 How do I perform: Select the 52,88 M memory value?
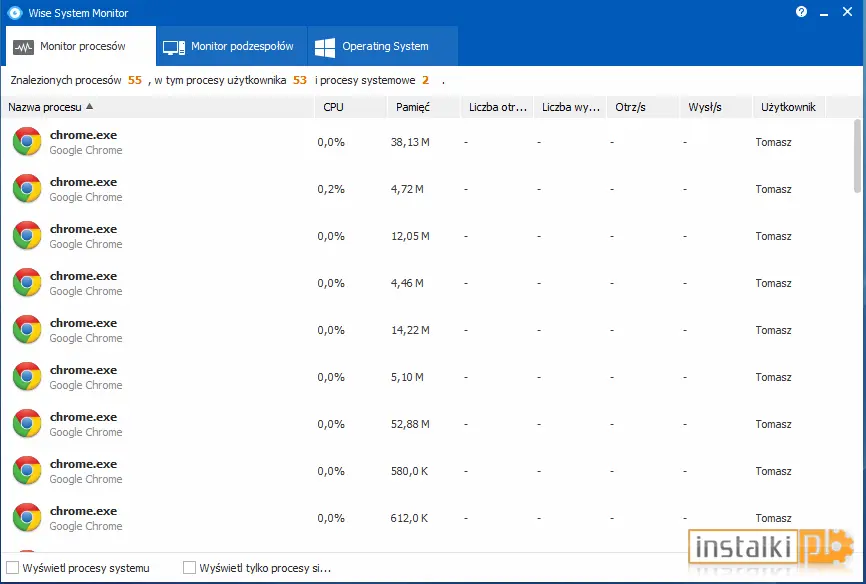(x=410, y=424)
